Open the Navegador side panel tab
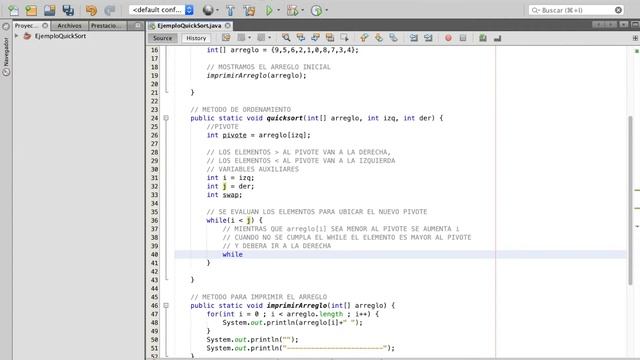Viewport: 640px width, 360px height. pos(6,56)
